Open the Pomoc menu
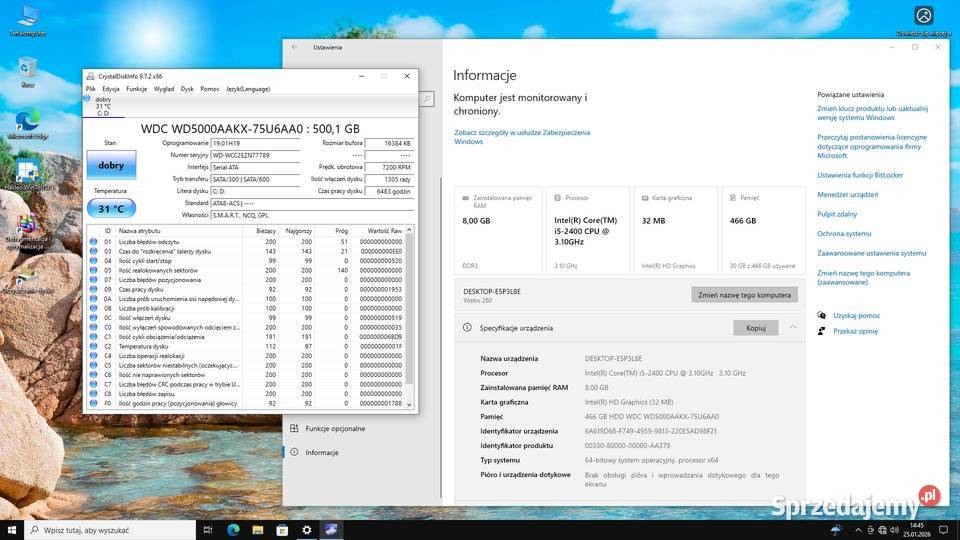Viewport: 960px width, 540px height. point(209,89)
